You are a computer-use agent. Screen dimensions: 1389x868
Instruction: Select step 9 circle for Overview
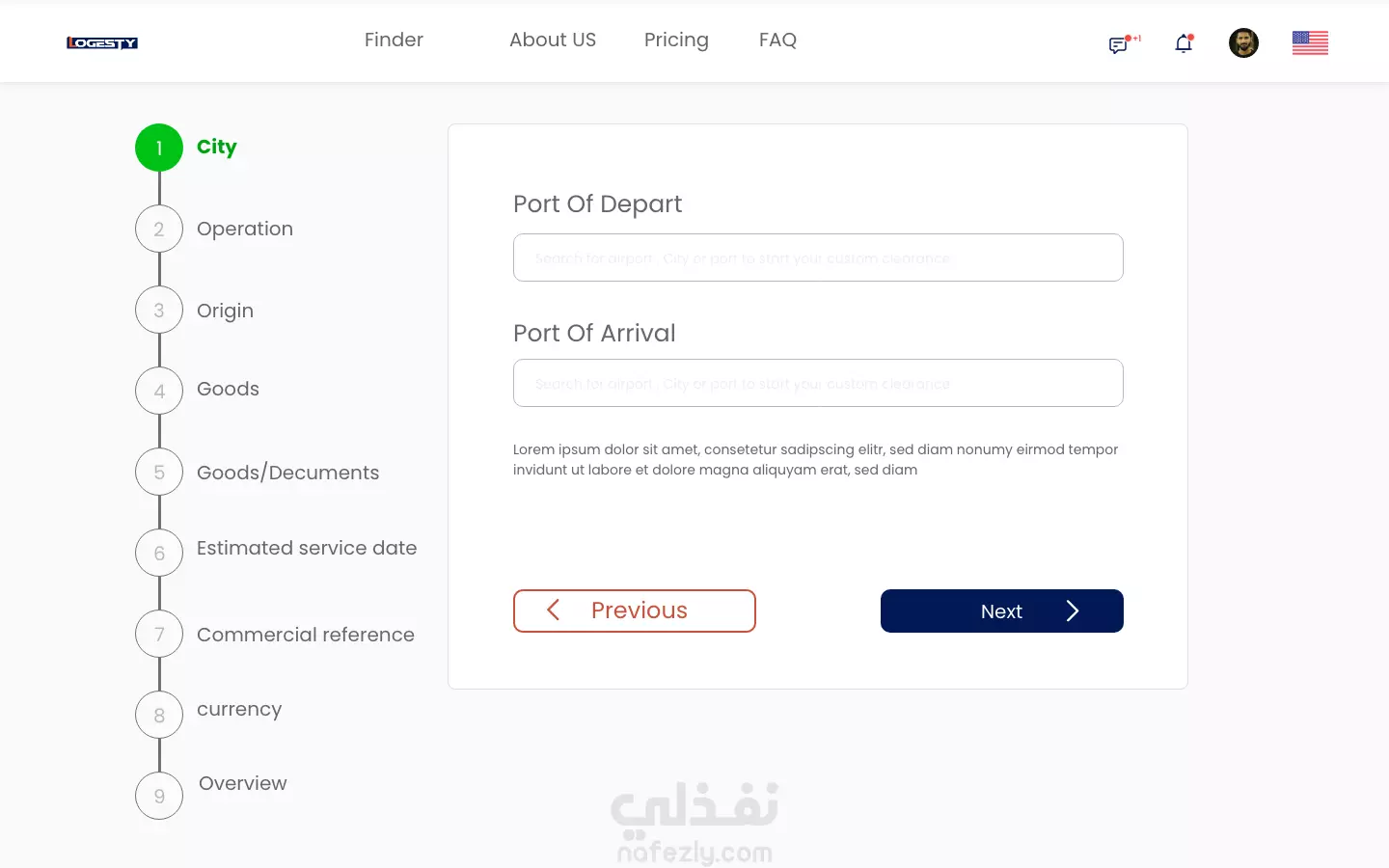coord(159,796)
